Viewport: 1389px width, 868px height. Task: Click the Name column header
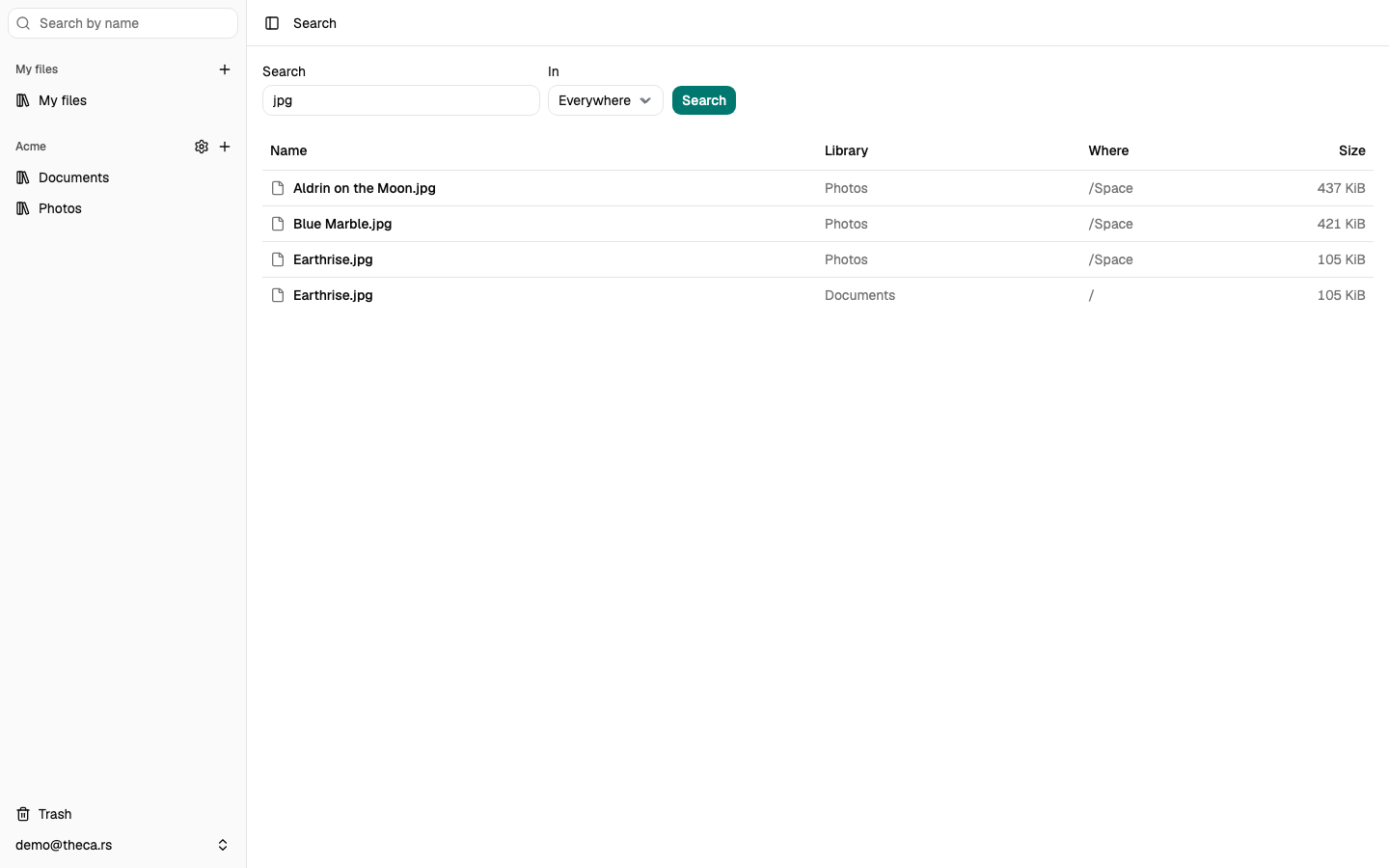click(288, 150)
